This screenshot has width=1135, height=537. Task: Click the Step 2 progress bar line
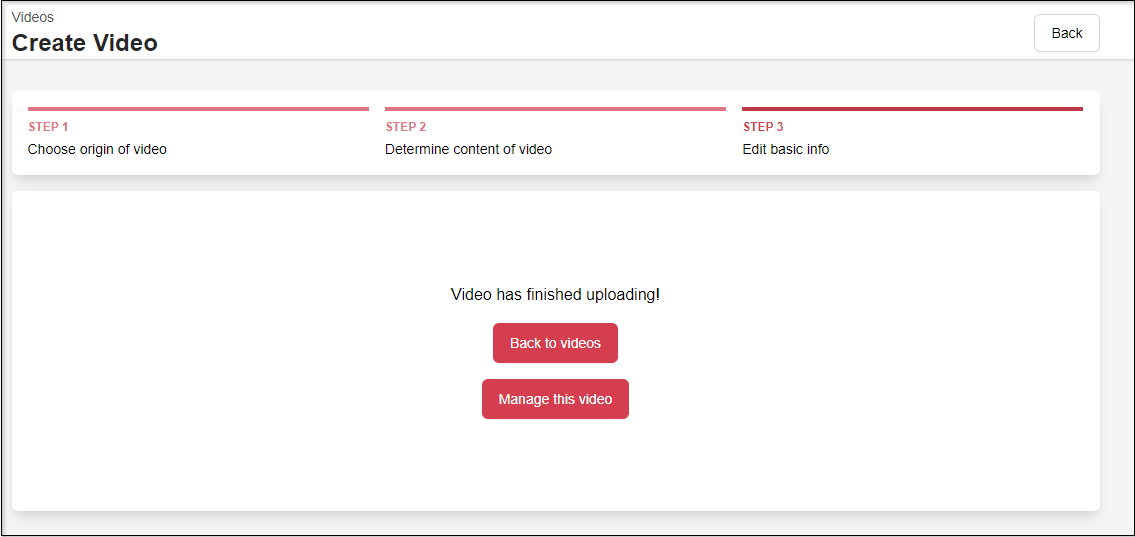(555, 109)
